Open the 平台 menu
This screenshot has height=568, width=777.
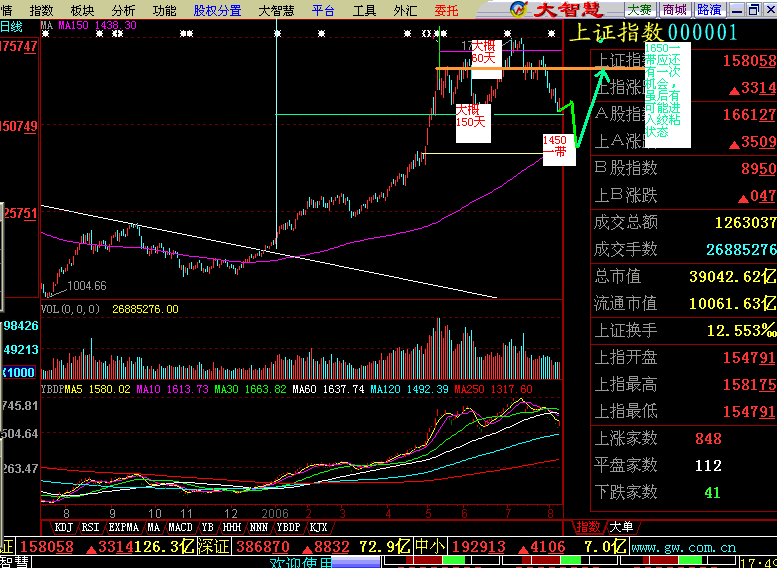point(324,10)
